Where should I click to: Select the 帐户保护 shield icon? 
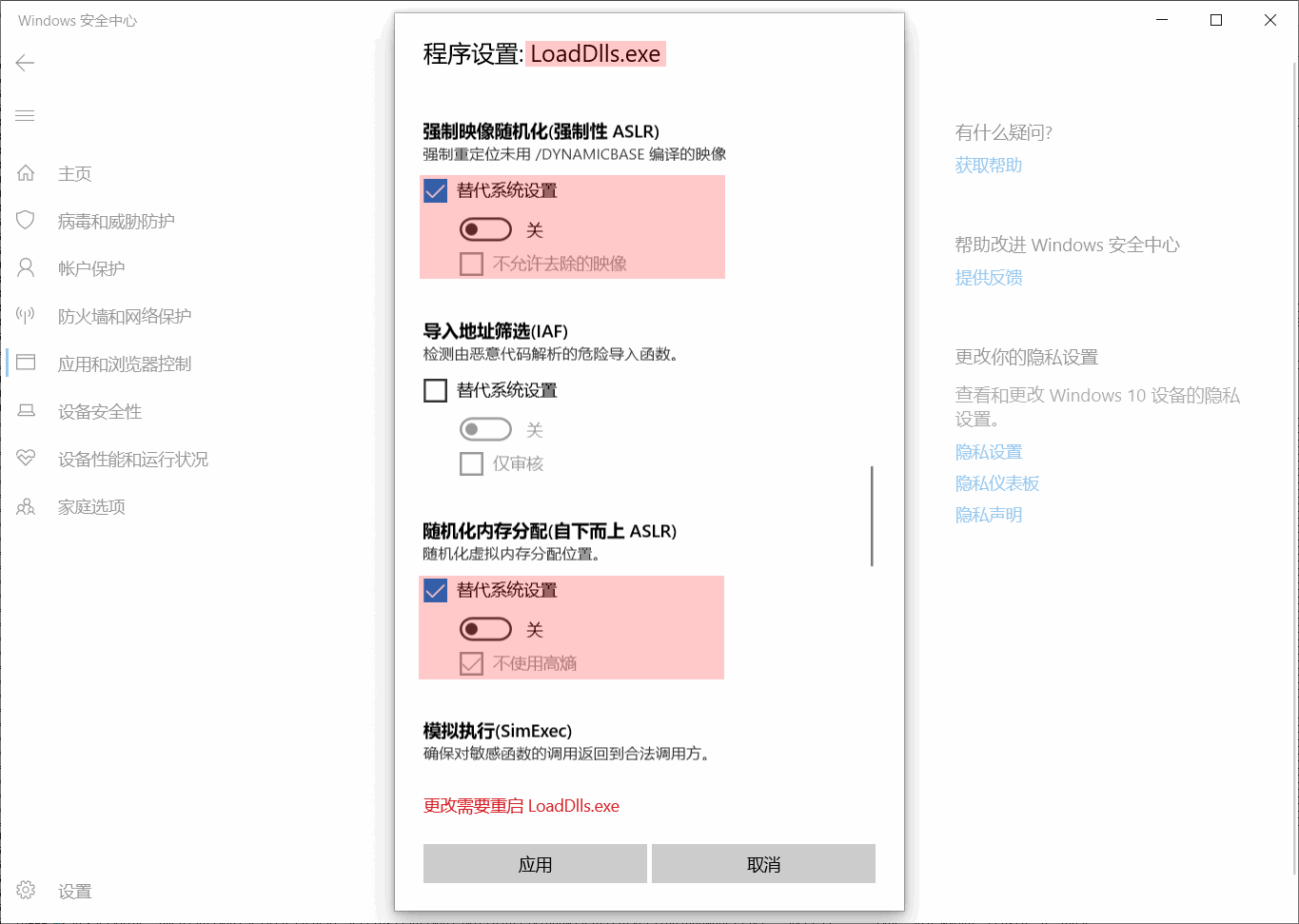click(25, 267)
